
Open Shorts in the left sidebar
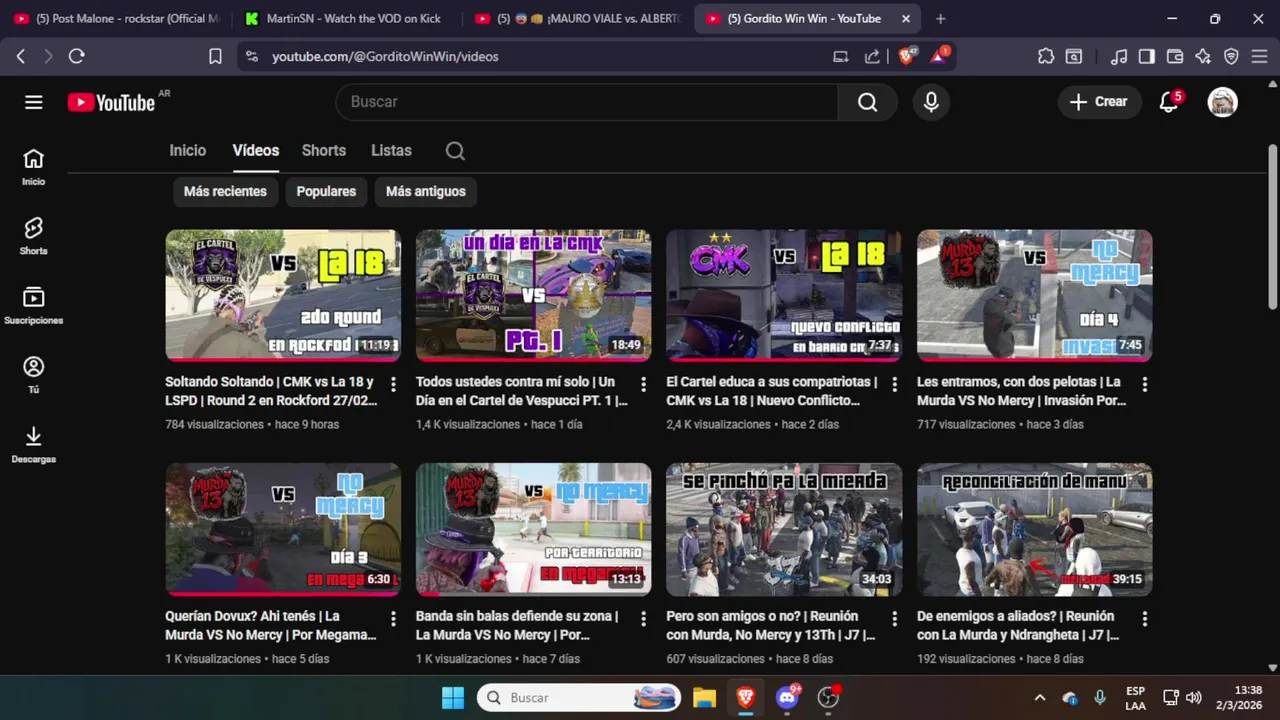pyautogui.click(x=34, y=237)
